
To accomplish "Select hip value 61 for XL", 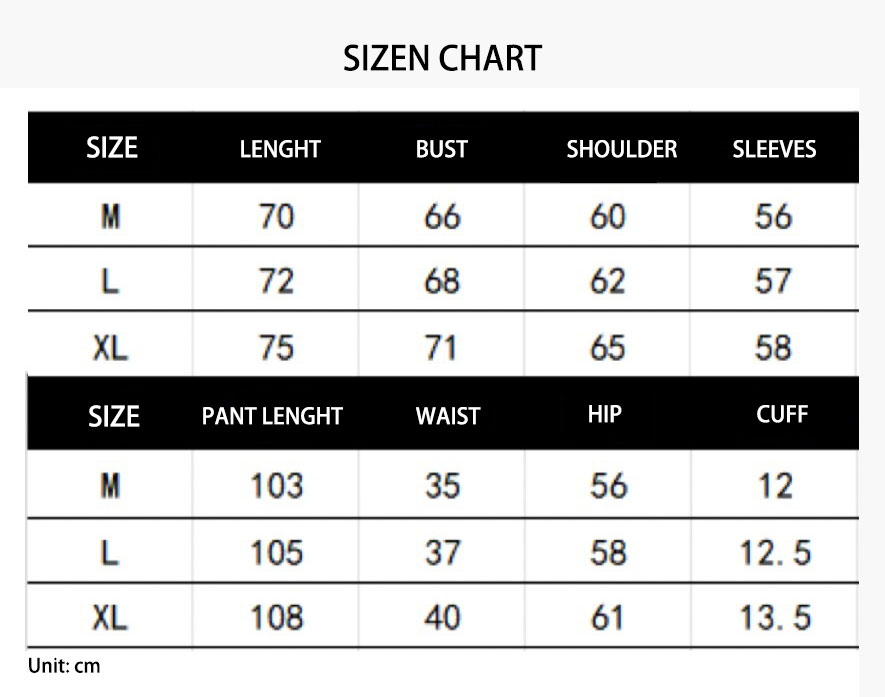I will (607, 618).
